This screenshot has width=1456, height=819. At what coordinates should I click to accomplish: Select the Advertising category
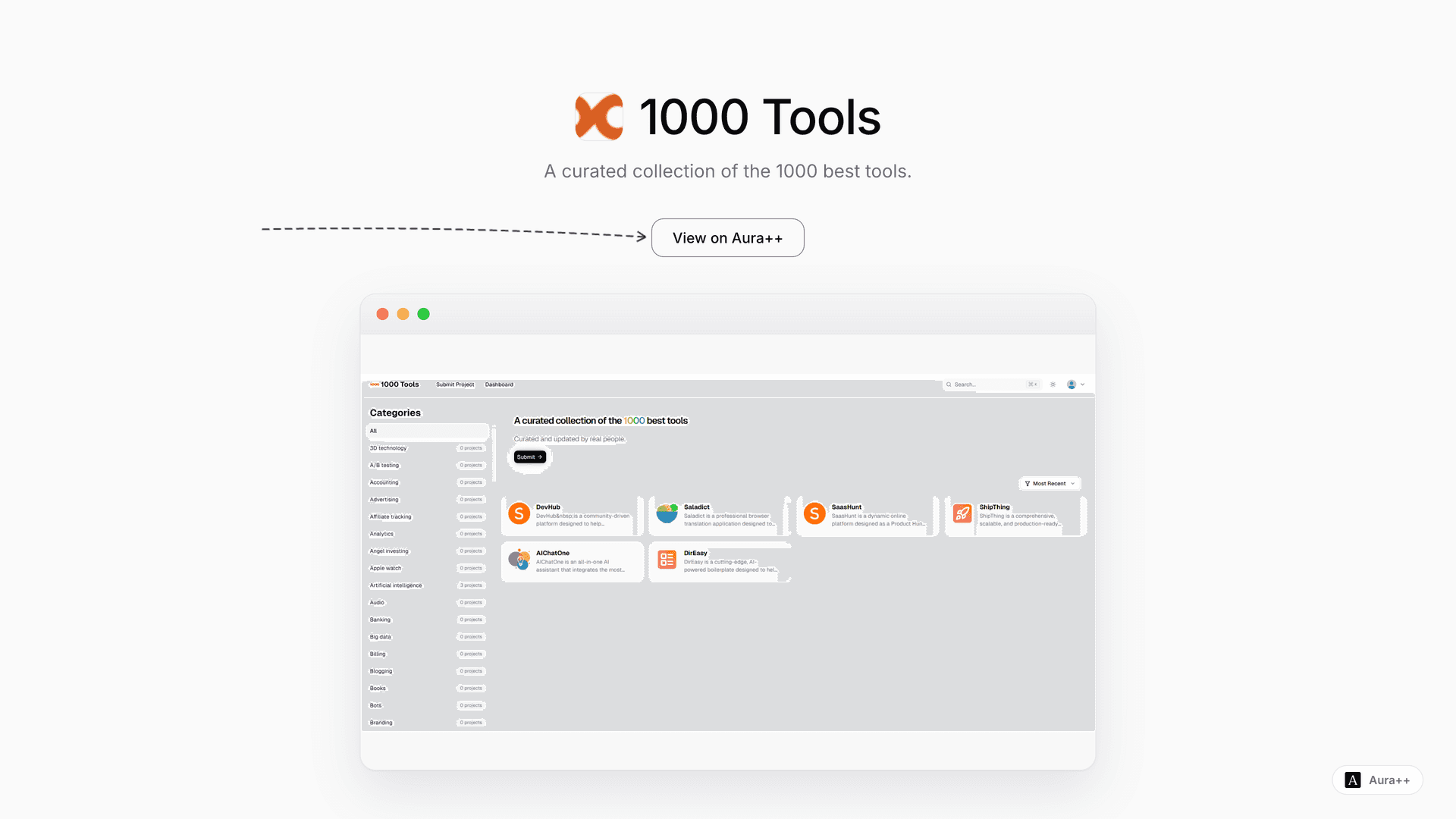pyautogui.click(x=384, y=500)
